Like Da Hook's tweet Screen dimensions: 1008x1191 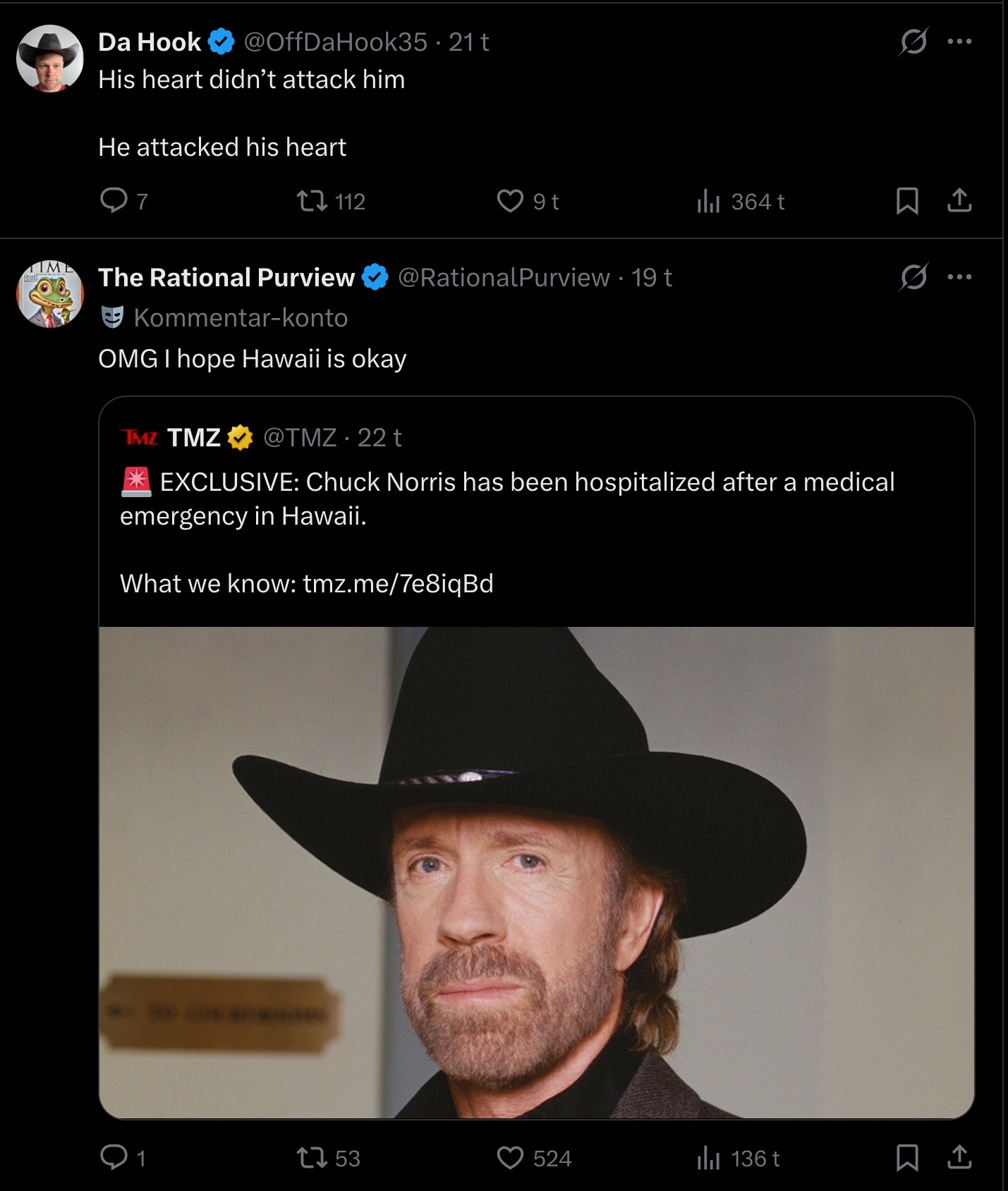click(510, 202)
